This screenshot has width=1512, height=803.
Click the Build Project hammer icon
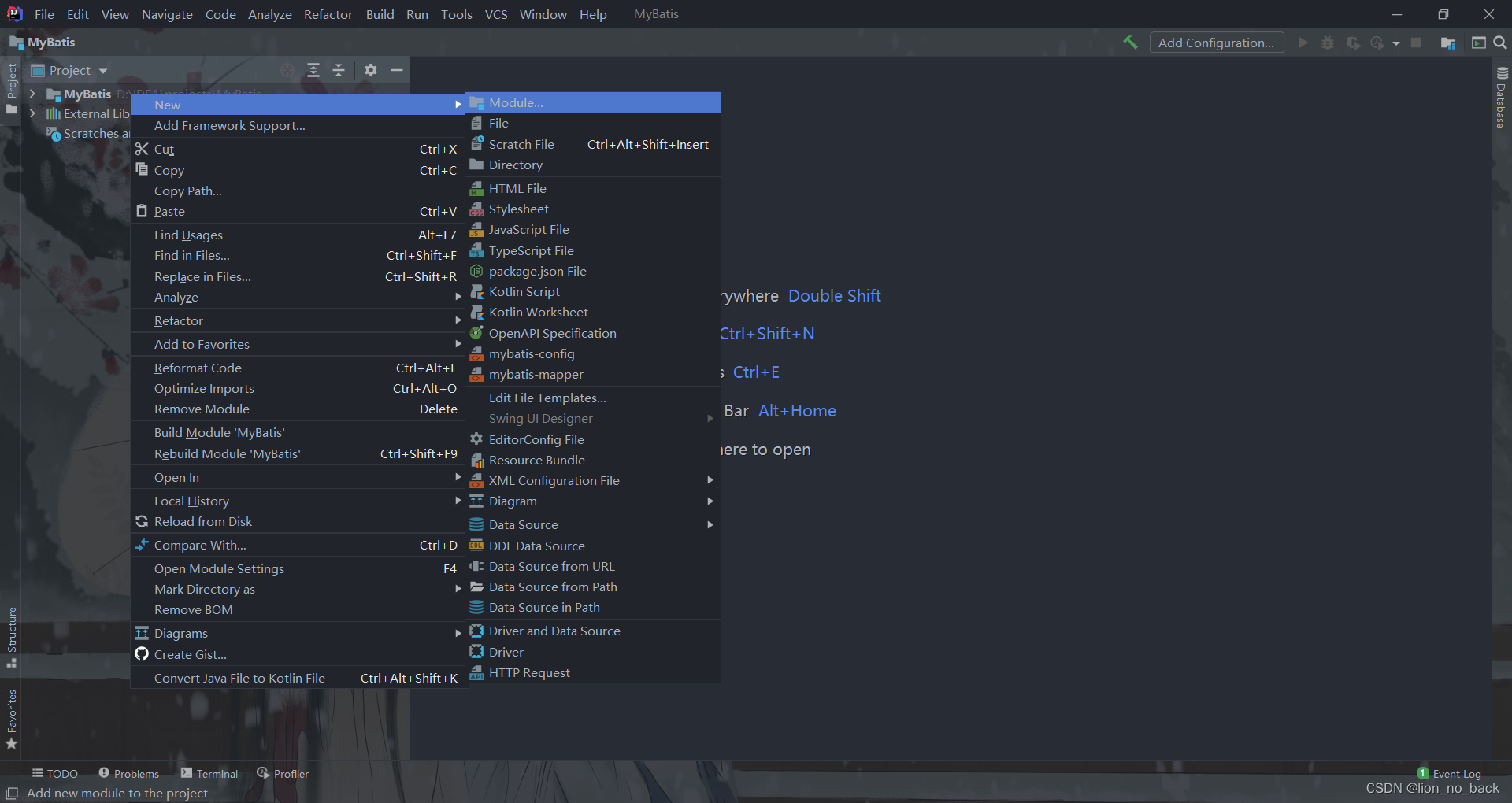coord(1130,43)
